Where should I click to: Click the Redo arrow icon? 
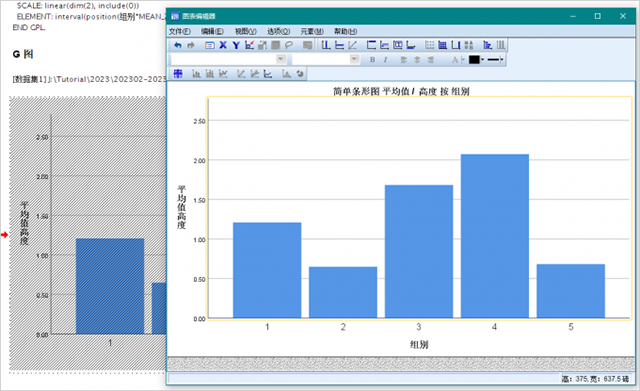191,45
